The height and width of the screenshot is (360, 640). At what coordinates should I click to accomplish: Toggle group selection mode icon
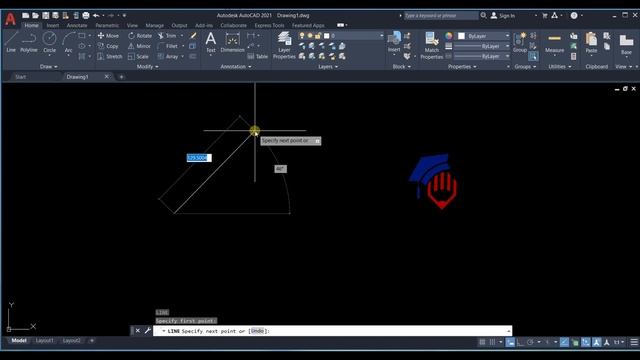coord(533,56)
